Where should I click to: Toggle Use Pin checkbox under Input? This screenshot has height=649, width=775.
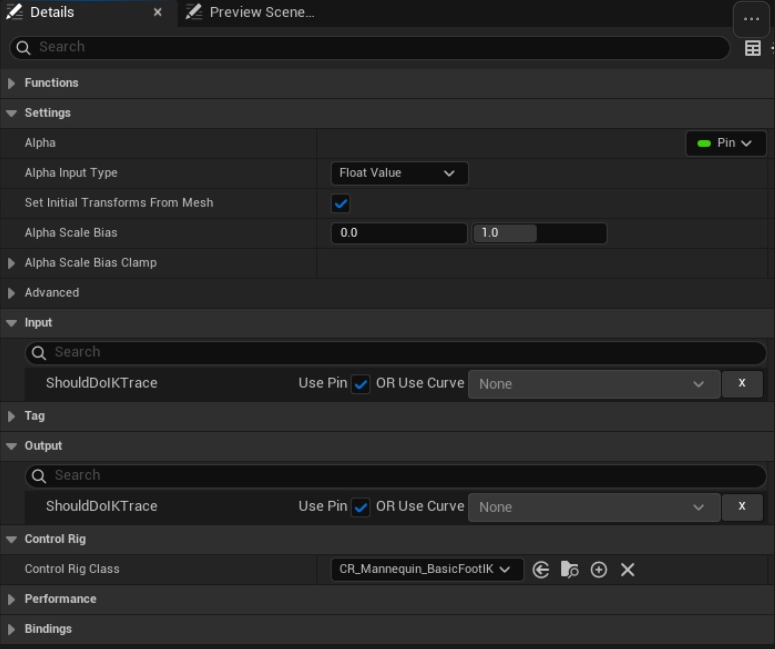coord(361,384)
